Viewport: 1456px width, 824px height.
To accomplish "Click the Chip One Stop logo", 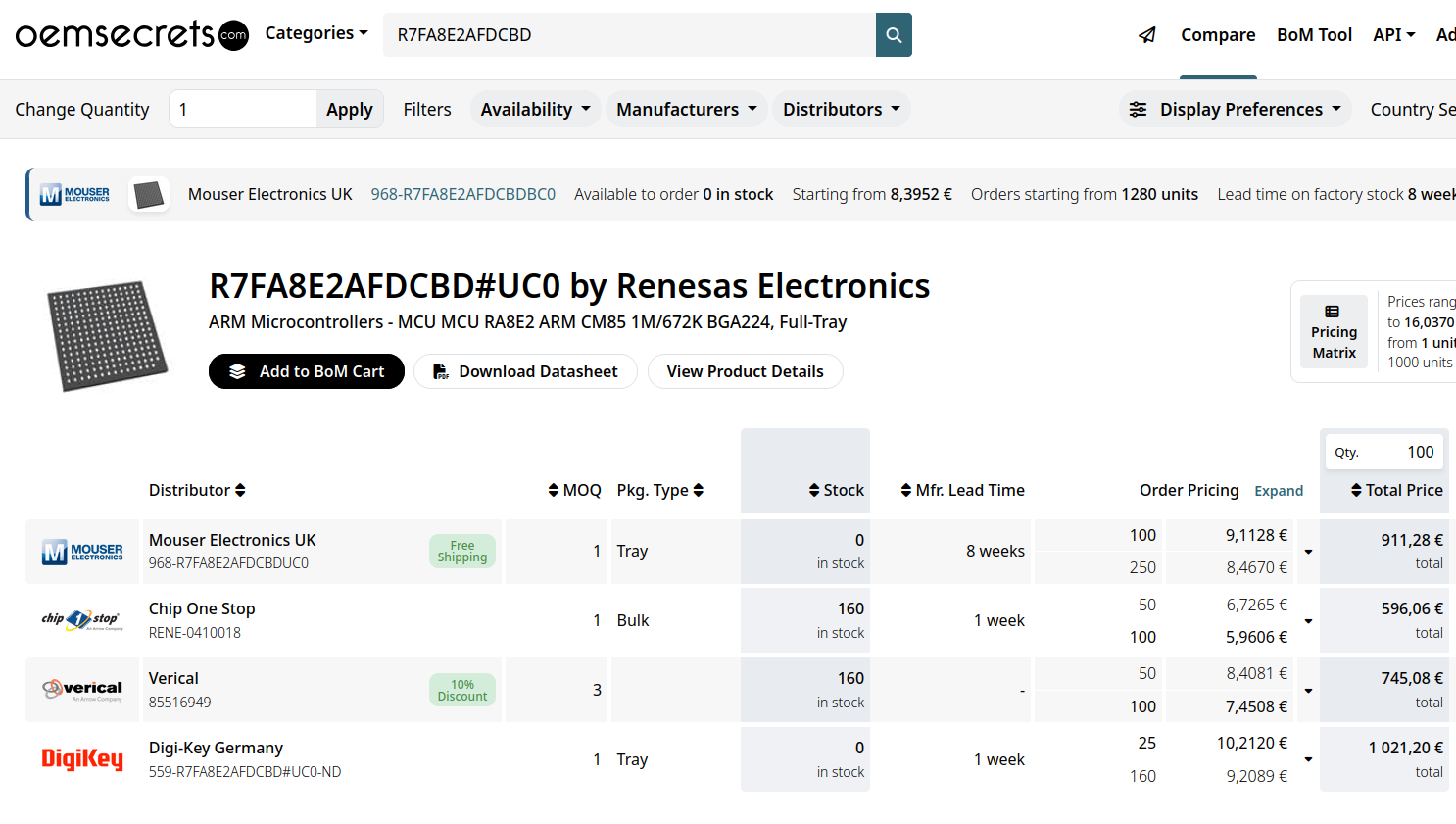I will pyautogui.click(x=82, y=620).
